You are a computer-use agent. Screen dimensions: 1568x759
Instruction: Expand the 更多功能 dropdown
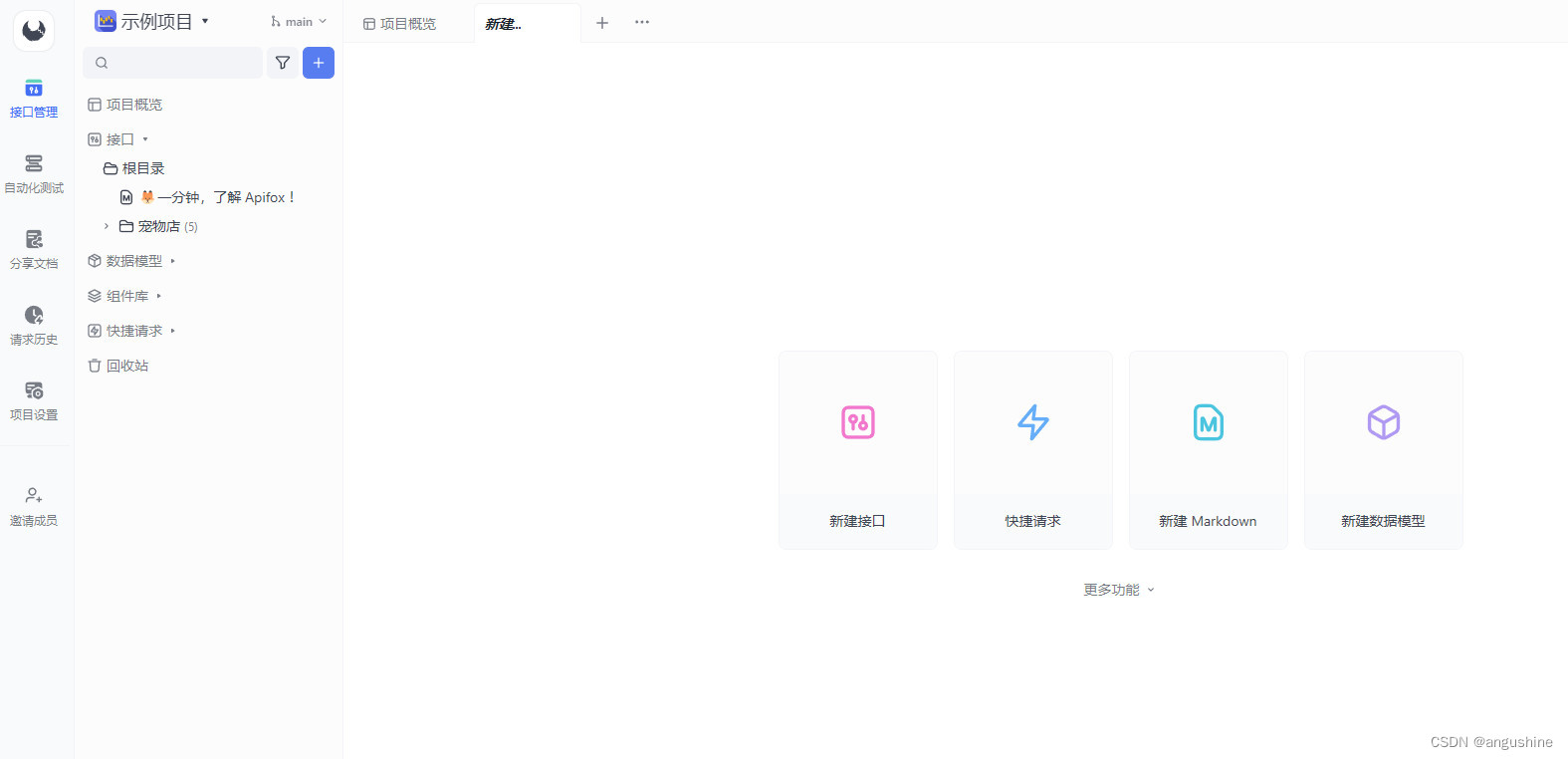pyautogui.click(x=1119, y=590)
